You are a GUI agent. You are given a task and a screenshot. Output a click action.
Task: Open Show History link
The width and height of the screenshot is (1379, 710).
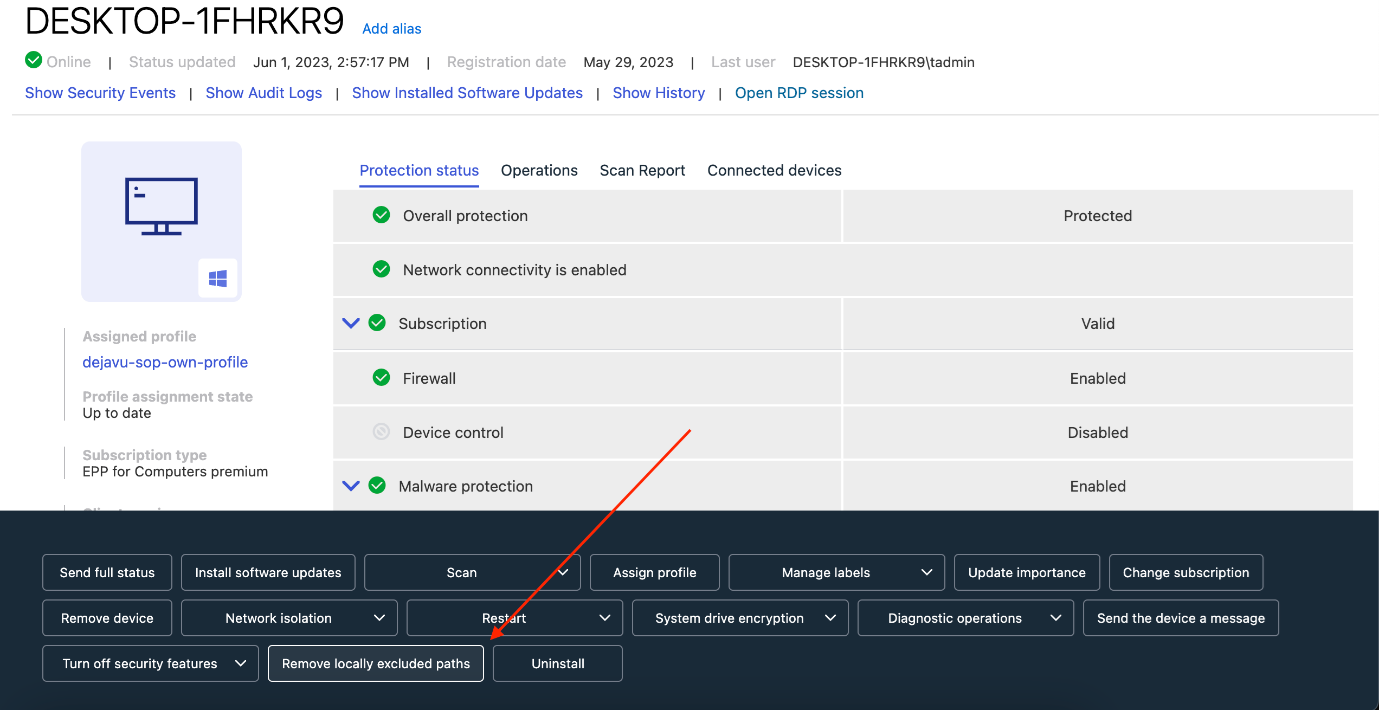[659, 93]
